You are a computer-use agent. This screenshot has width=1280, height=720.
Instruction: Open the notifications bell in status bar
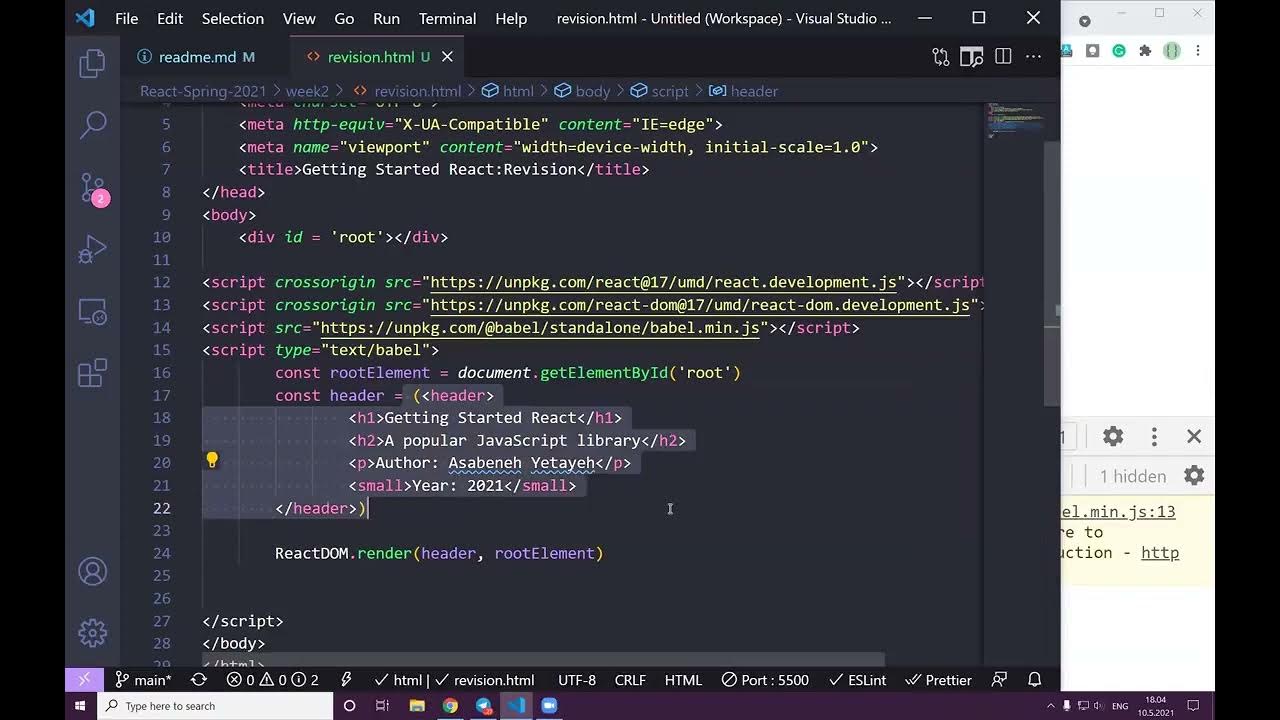tap(1035, 680)
